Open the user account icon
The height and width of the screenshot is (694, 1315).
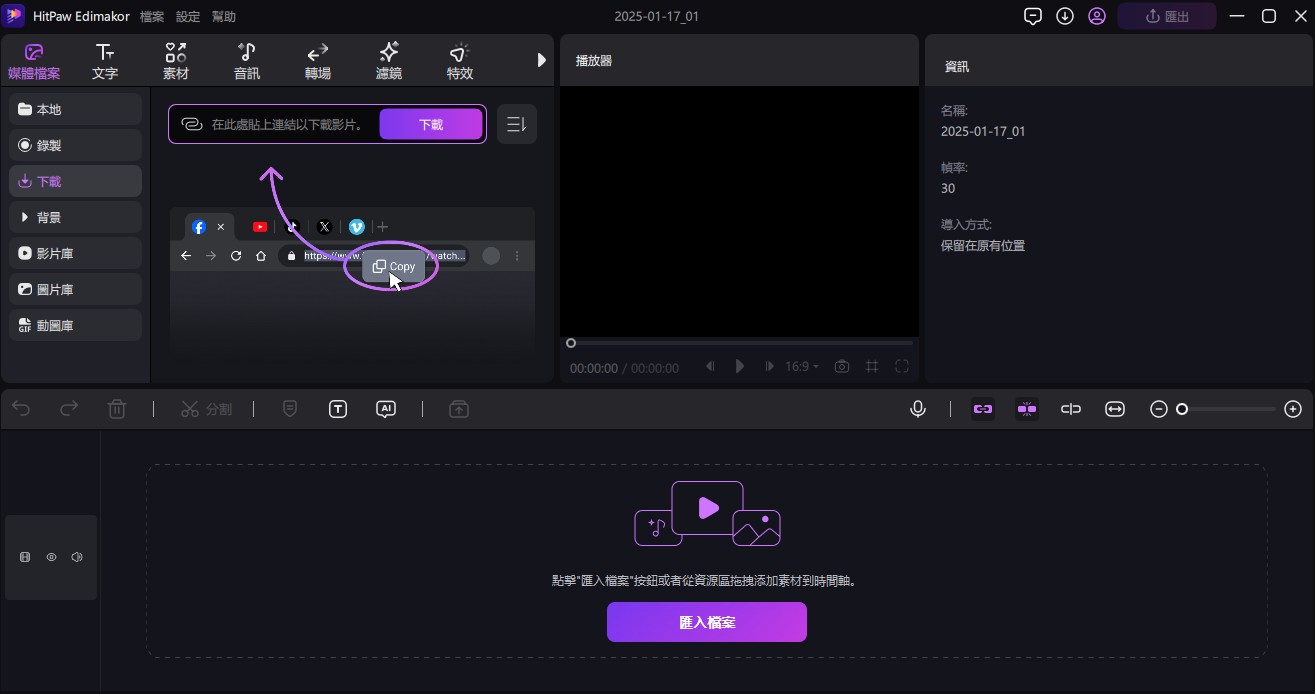pos(1097,16)
